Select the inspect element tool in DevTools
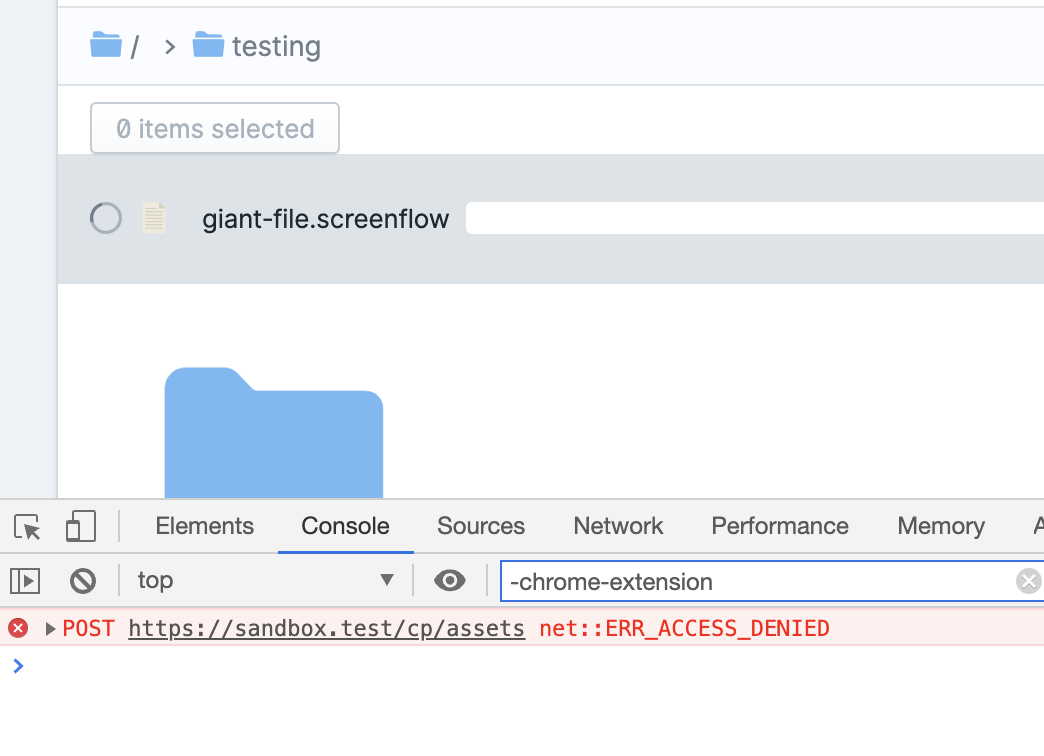The width and height of the screenshot is (1044, 756). tap(26, 526)
